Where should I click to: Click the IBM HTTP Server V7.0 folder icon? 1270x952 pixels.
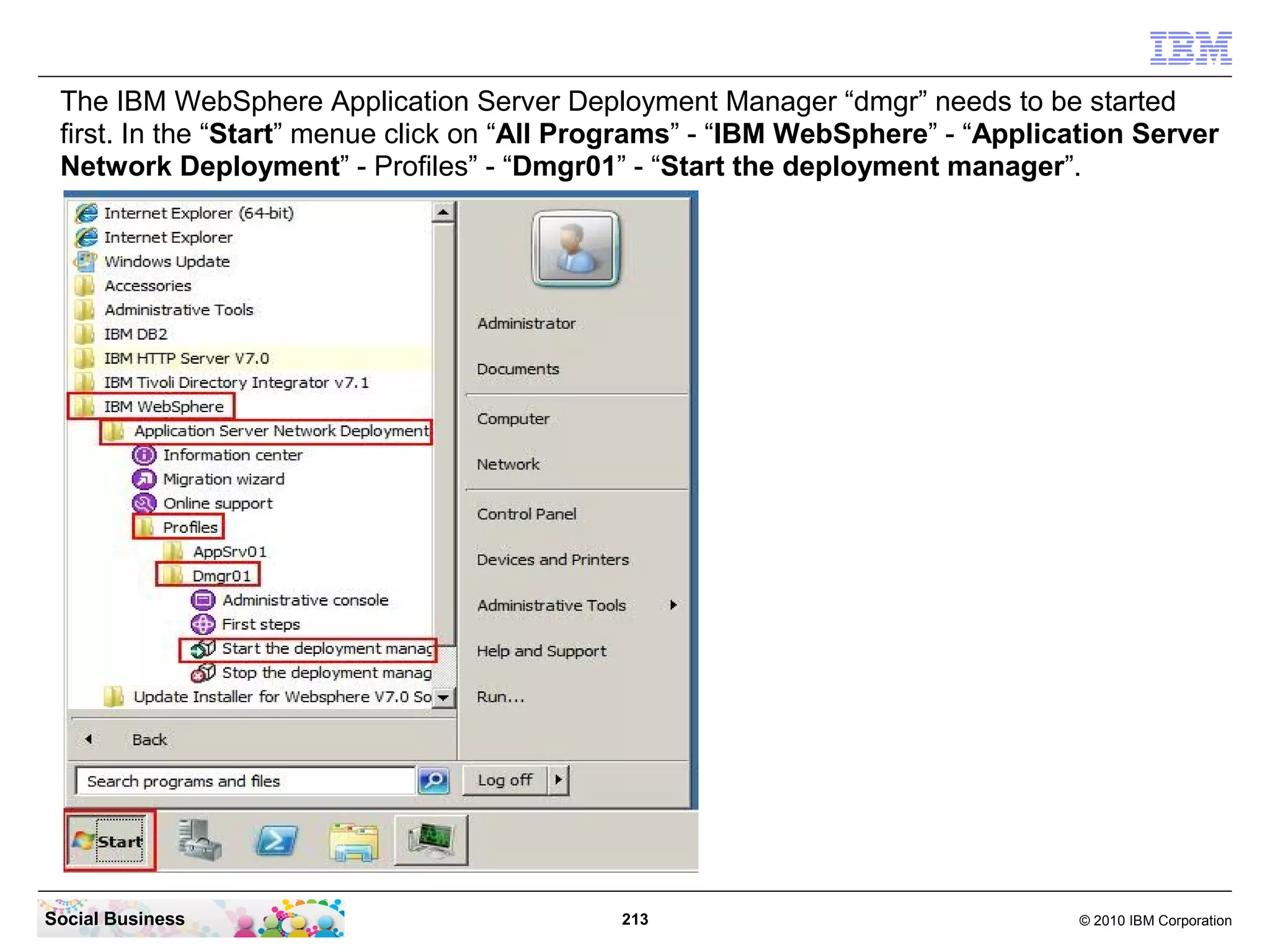(x=84, y=358)
